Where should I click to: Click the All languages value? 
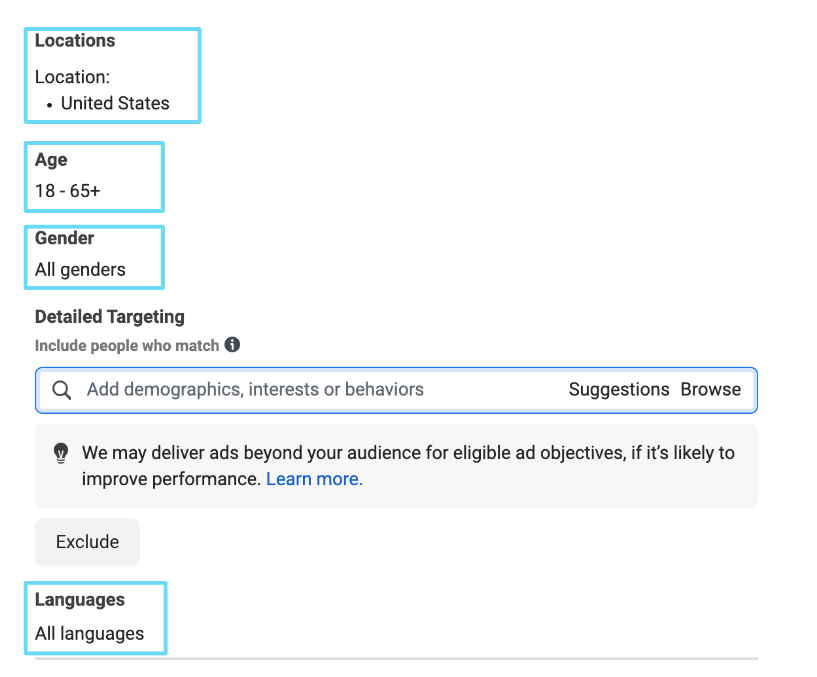89,633
